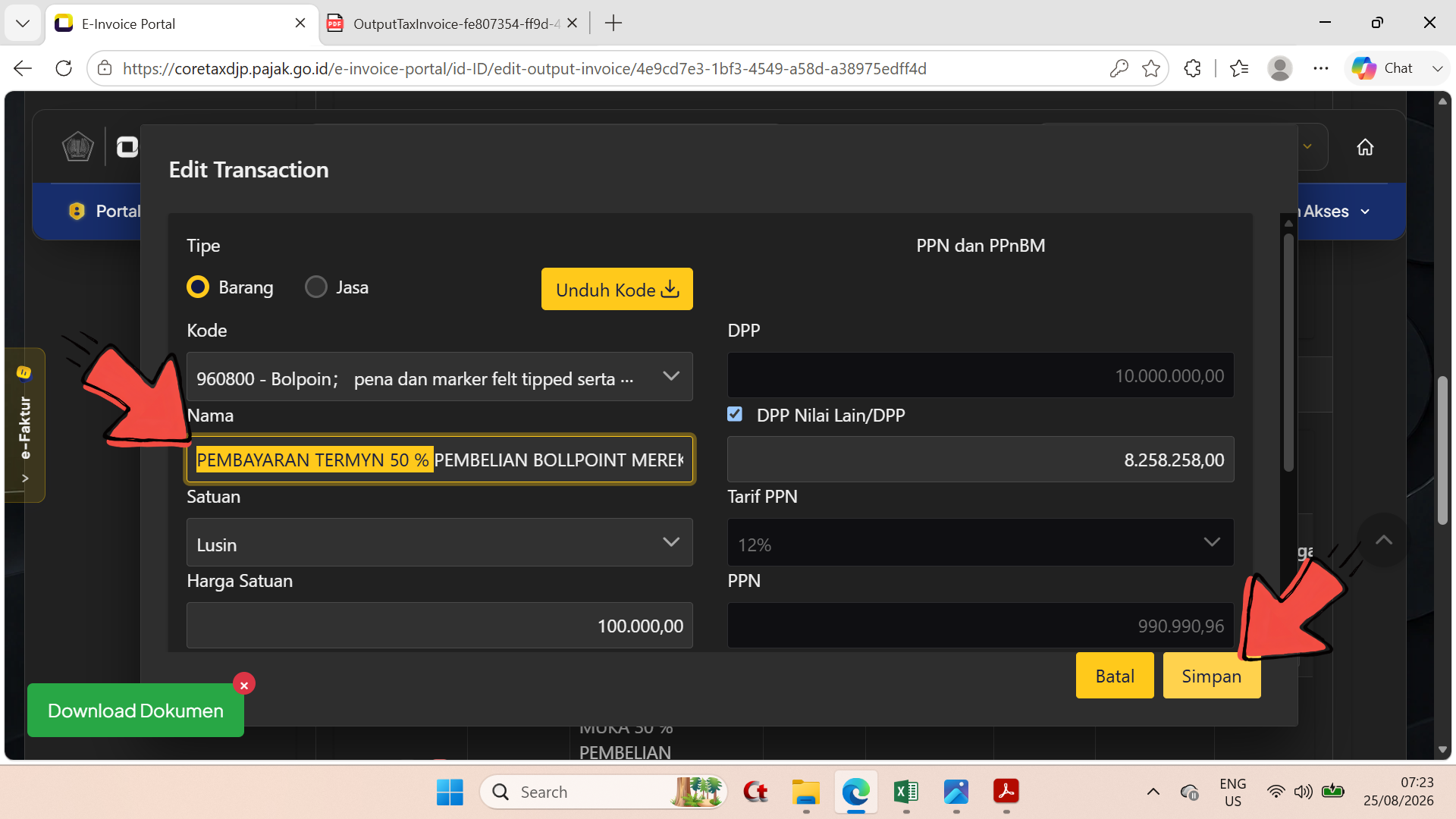The image size is (1456, 819).
Task: Open Excel from the taskbar
Action: coord(906,792)
